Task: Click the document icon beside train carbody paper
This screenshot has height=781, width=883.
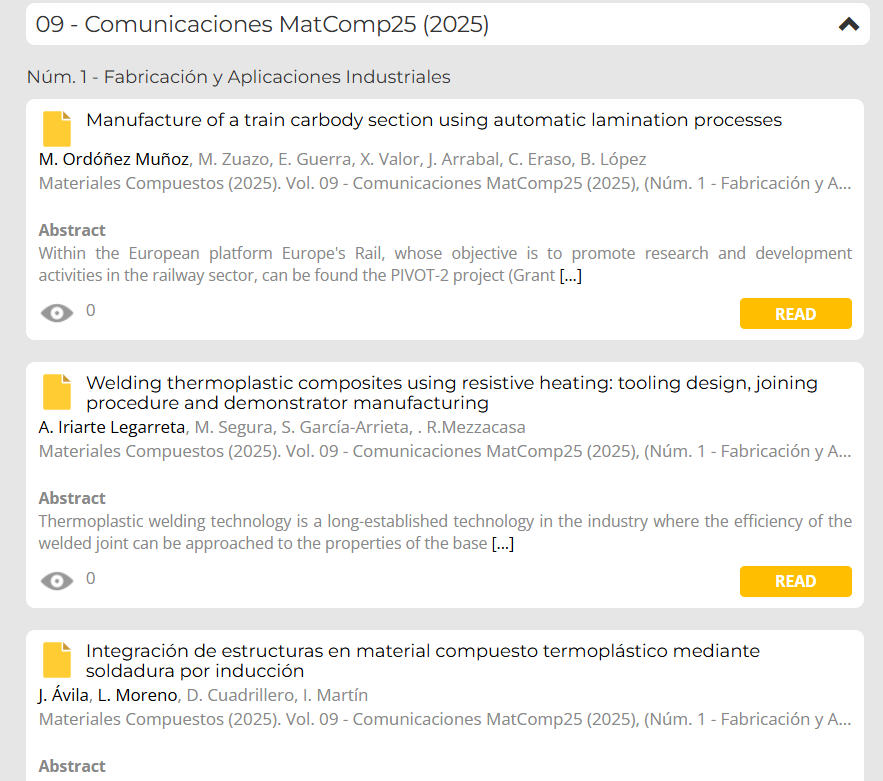Action: (x=57, y=129)
